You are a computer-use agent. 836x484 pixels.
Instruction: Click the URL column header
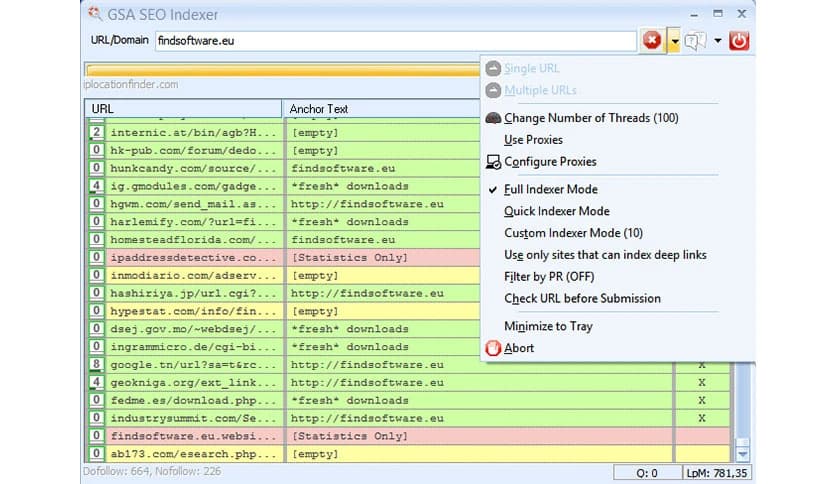point(183,109)
